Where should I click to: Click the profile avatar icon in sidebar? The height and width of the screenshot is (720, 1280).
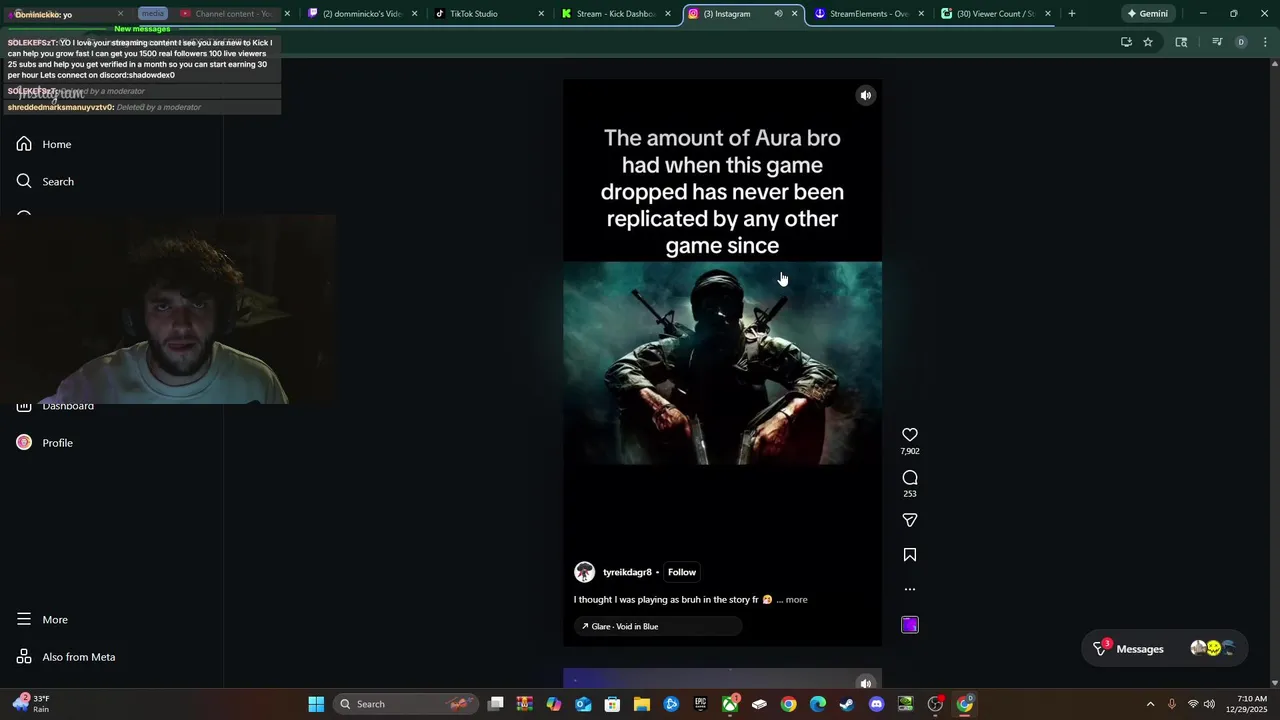click(24, 443)
